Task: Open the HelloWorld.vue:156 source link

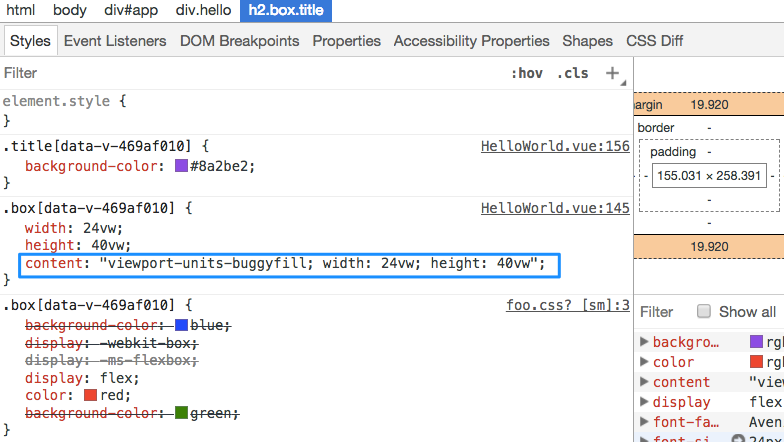Action: [x=555, y=146]
